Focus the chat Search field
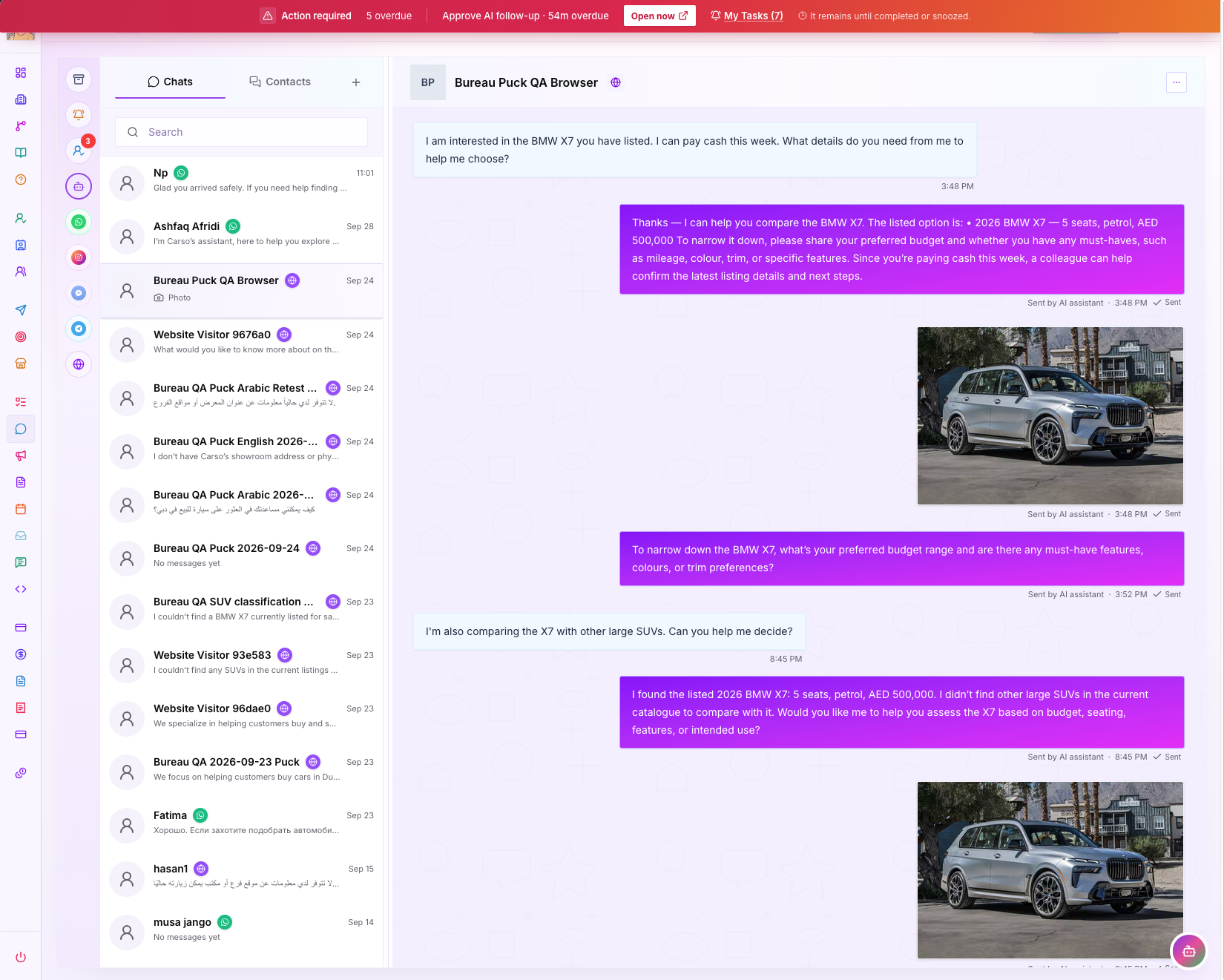The width and height of the screenshot is (1224, 980). (x=242, y=132)
